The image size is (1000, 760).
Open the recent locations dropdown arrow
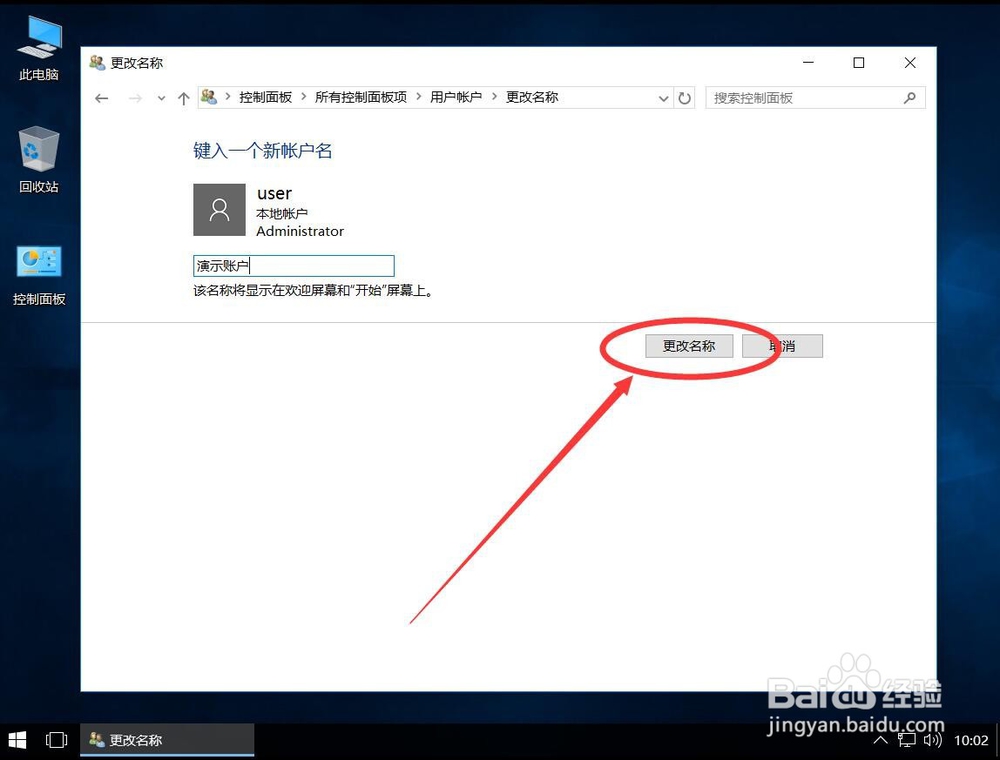pos(161,97)
